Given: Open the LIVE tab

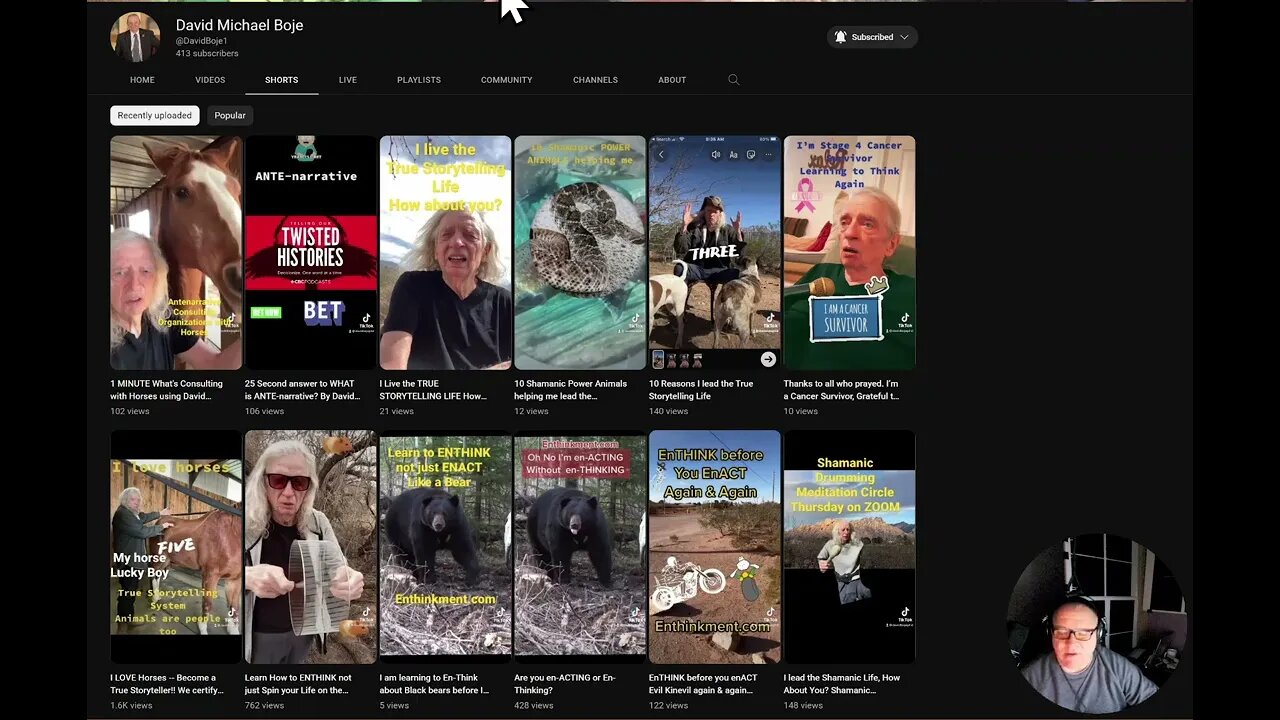Looking at the screenshot, I should (348, 80).
